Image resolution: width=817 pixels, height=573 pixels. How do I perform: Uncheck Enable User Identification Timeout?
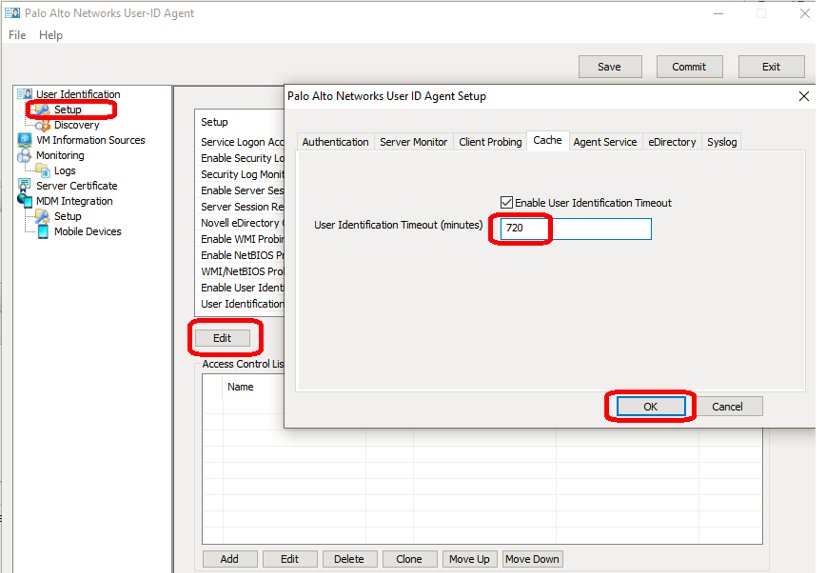click(506, 202)
